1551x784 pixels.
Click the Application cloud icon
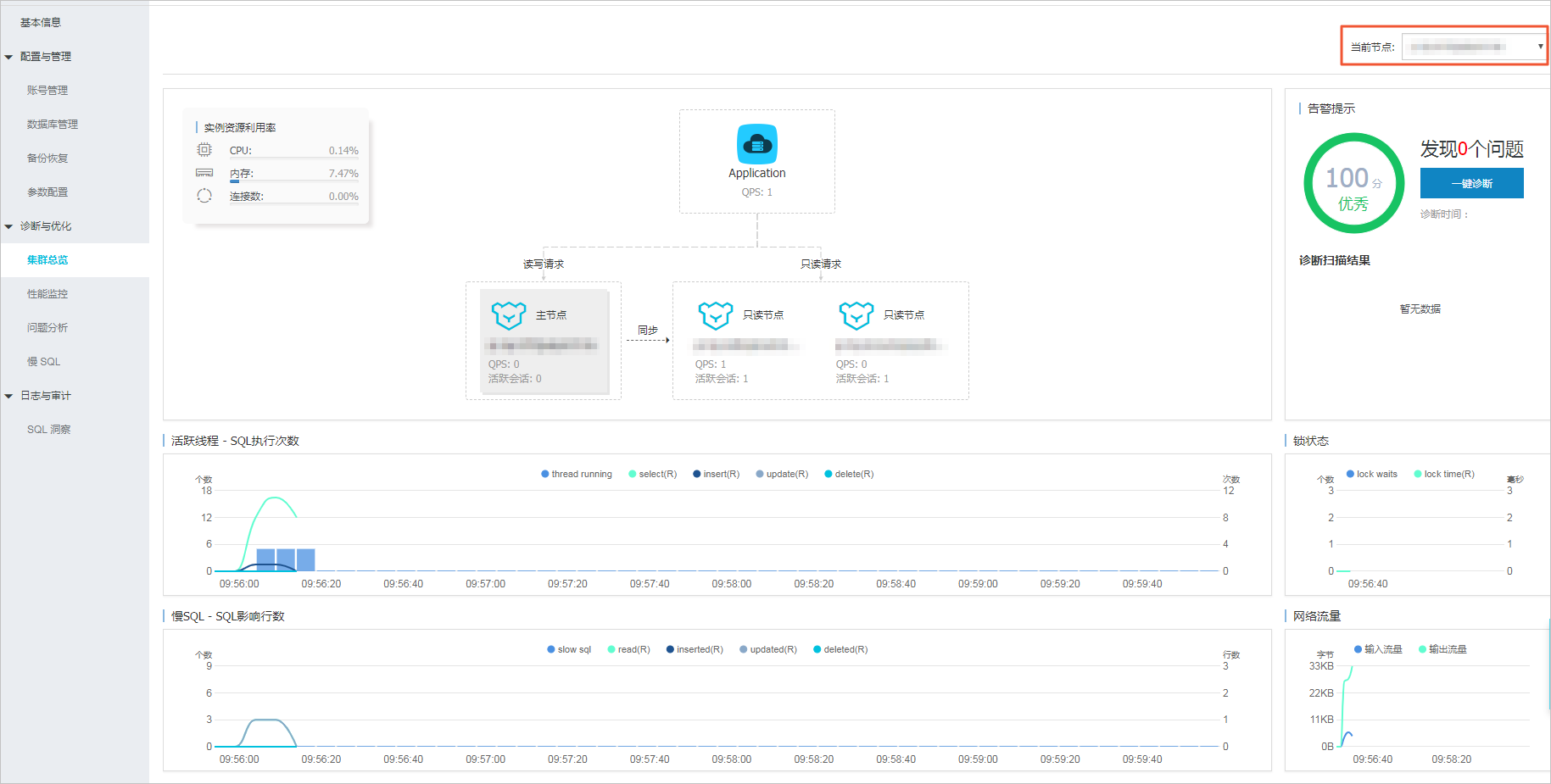tap(756, 144)
